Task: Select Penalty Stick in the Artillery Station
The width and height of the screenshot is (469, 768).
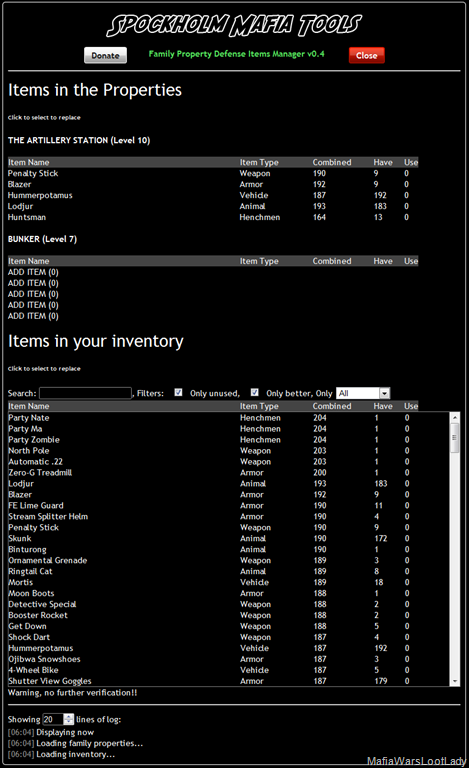Action: [213, 173]
